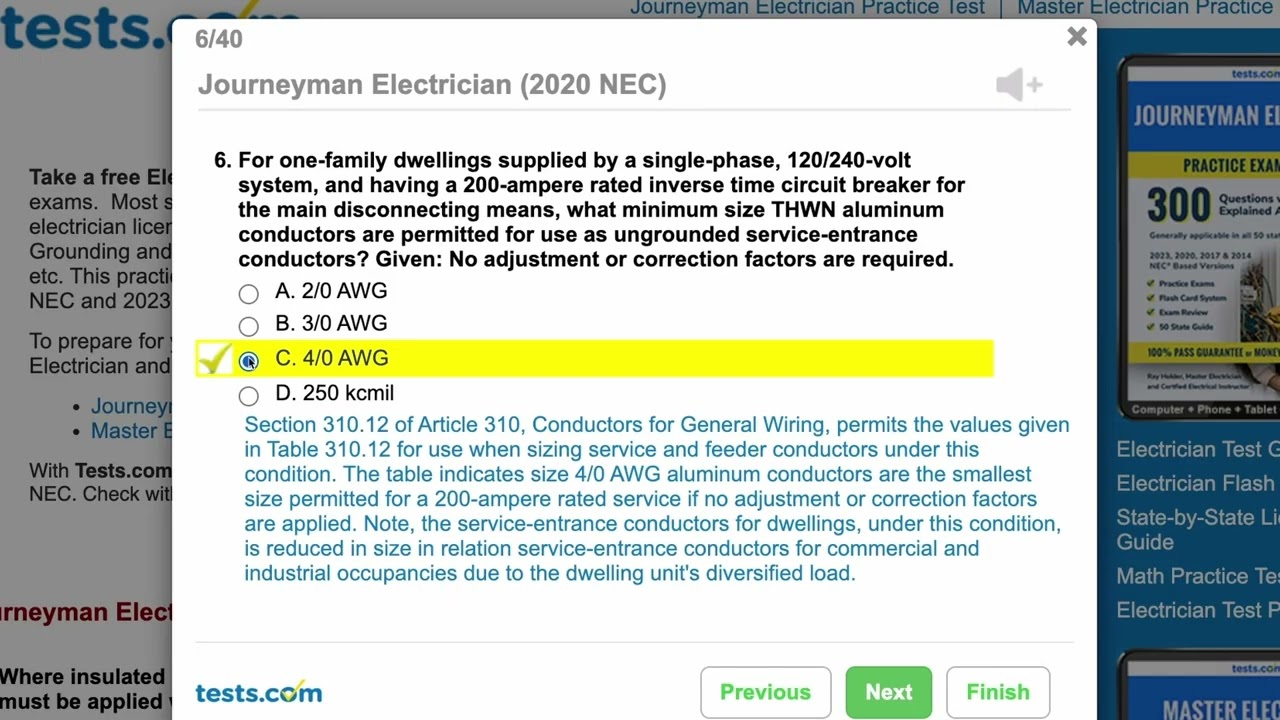Toggle the audio speaker icon
Image resolution: width=1280 pixels, height=720 pixels.
pos(1018,85)
